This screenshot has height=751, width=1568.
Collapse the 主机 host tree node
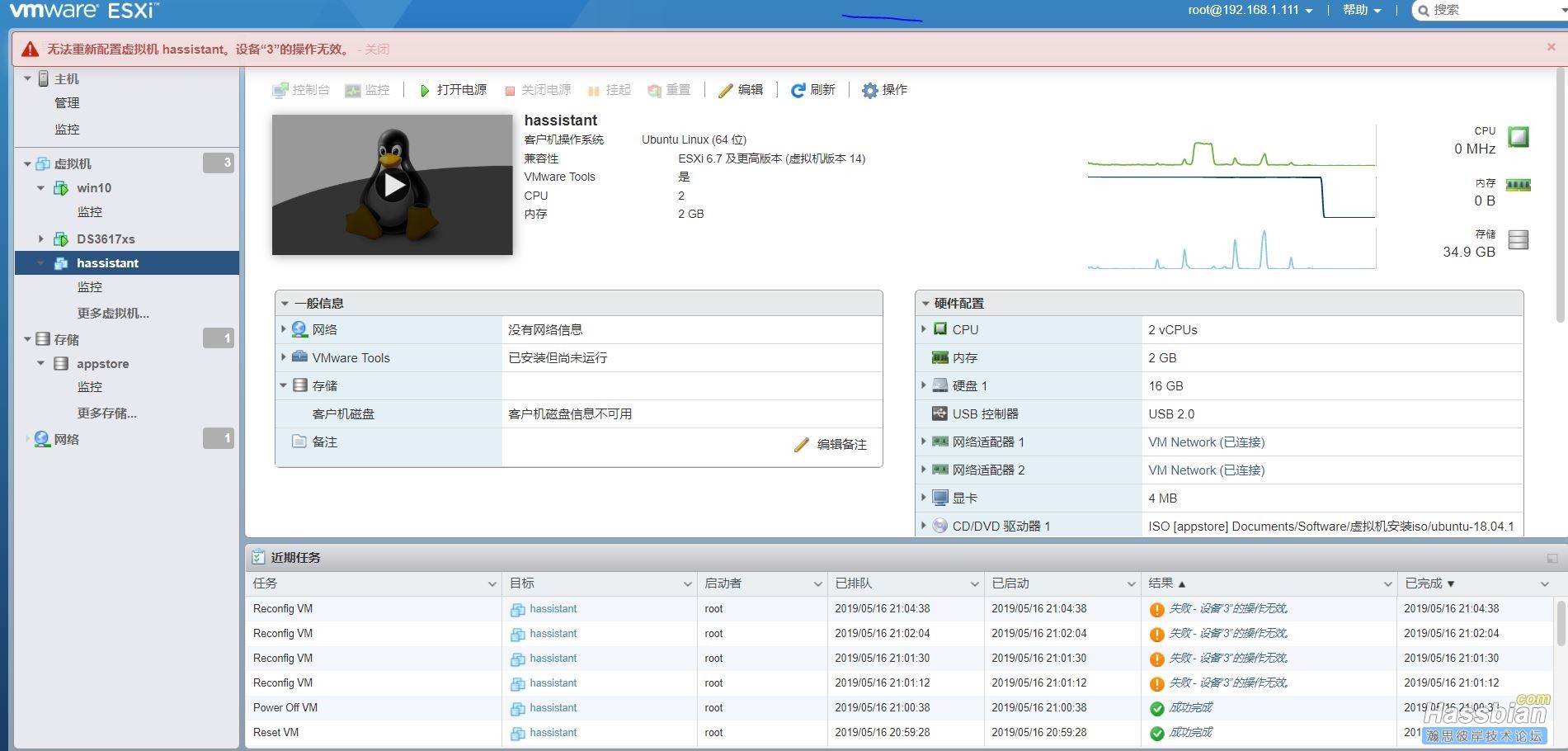pyautogui.click(x=27, y=78)
